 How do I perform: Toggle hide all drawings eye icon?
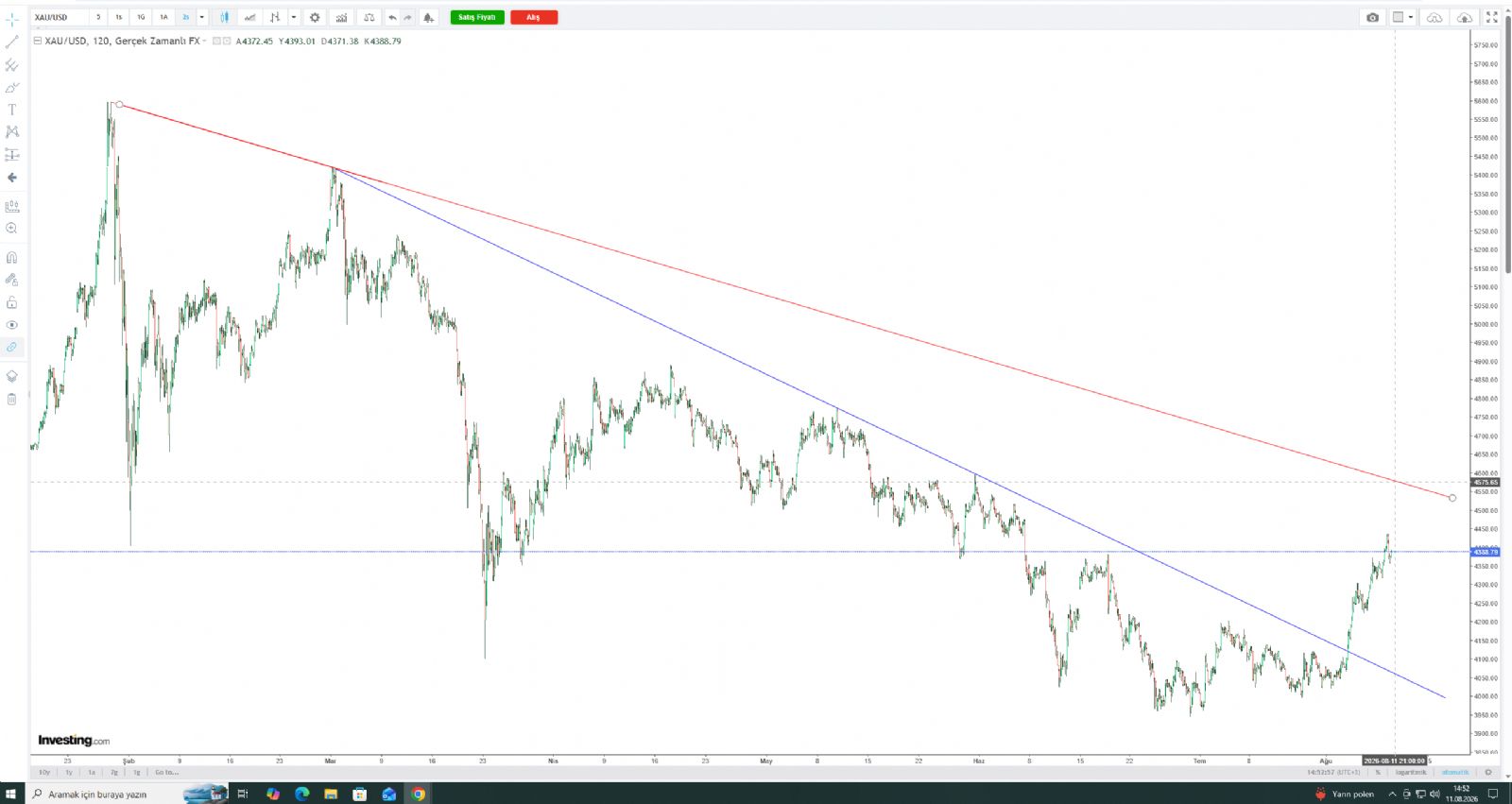pyautogui.click(x=11, y=325)
